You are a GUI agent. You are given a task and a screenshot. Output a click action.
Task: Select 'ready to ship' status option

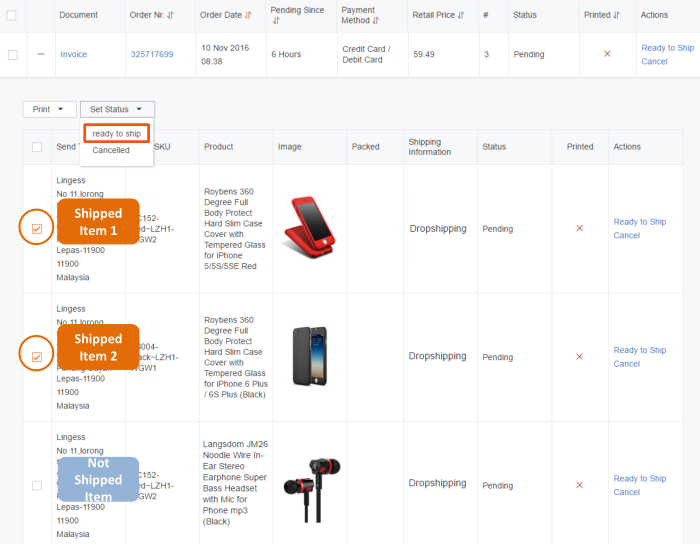[x=116, y=133]
